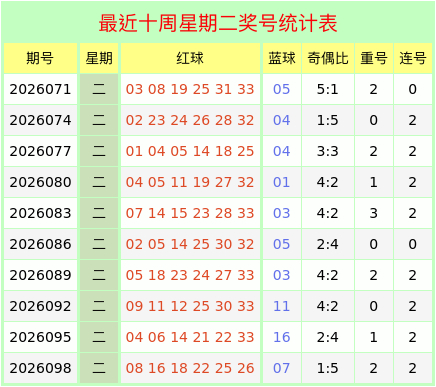Click issue number 2026080
The image size is (436, 387).
pyautogui.click(x=40, y=182)
